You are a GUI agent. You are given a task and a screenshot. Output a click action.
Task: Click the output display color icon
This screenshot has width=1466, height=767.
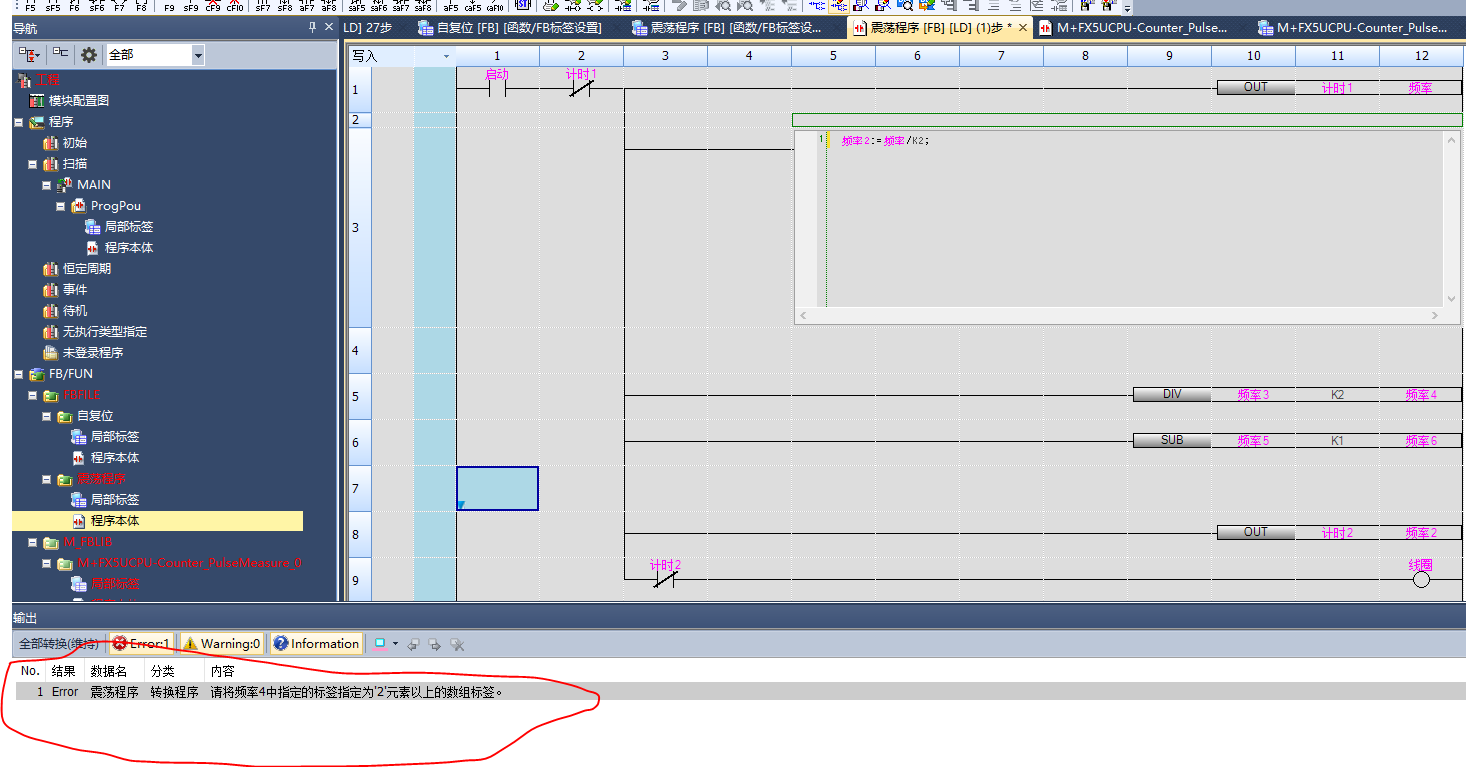(379, 644)
